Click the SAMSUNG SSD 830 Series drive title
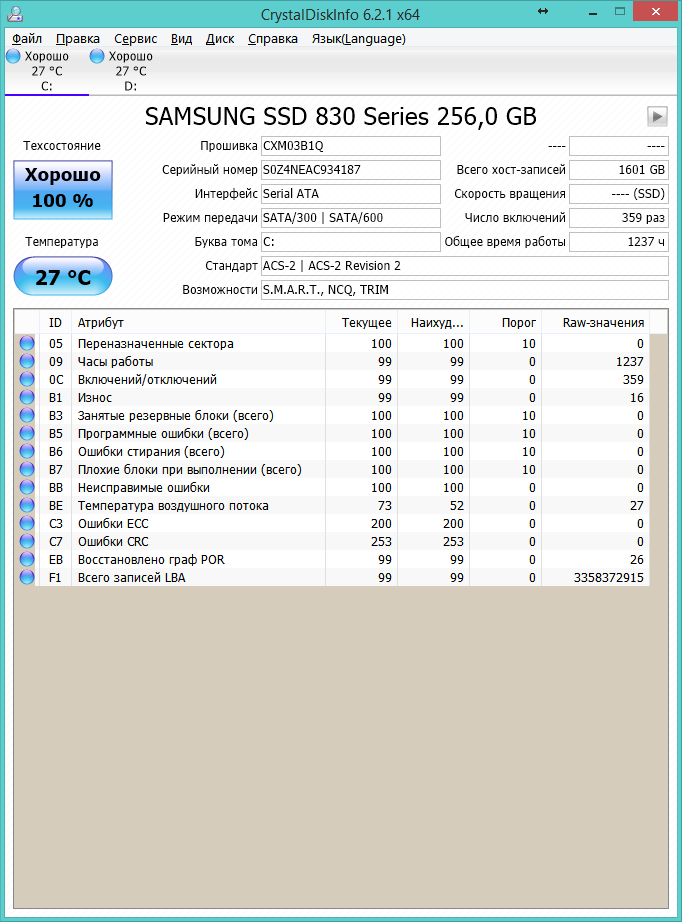The height and width of the screenshot is (922, 682). tap(340, 116)
